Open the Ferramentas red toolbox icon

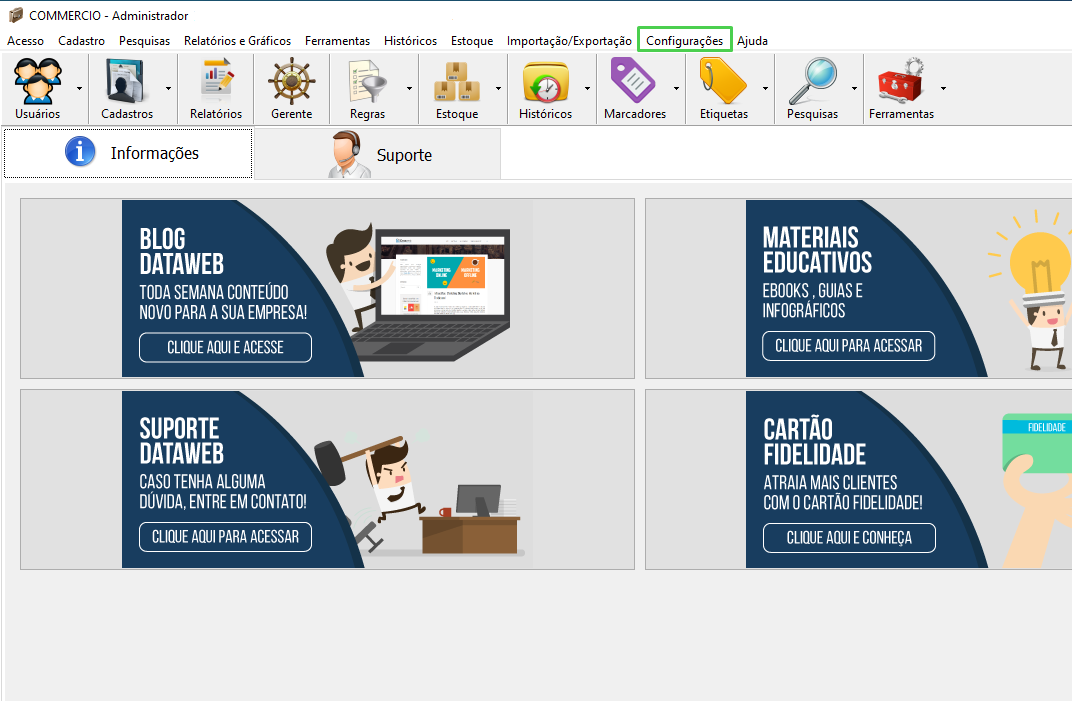(901, 81)
